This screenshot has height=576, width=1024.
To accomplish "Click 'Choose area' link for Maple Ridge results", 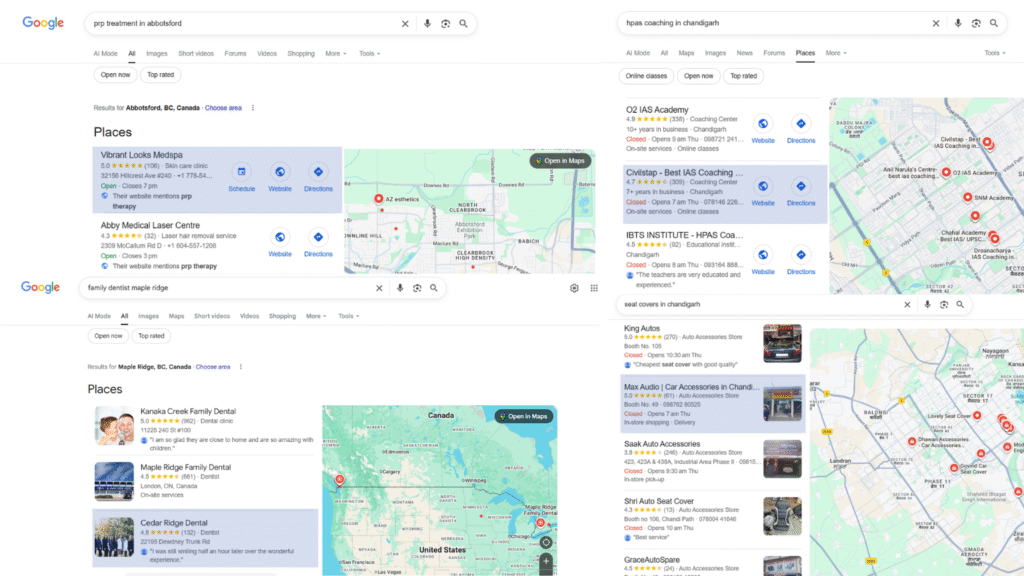I will 213,367.
